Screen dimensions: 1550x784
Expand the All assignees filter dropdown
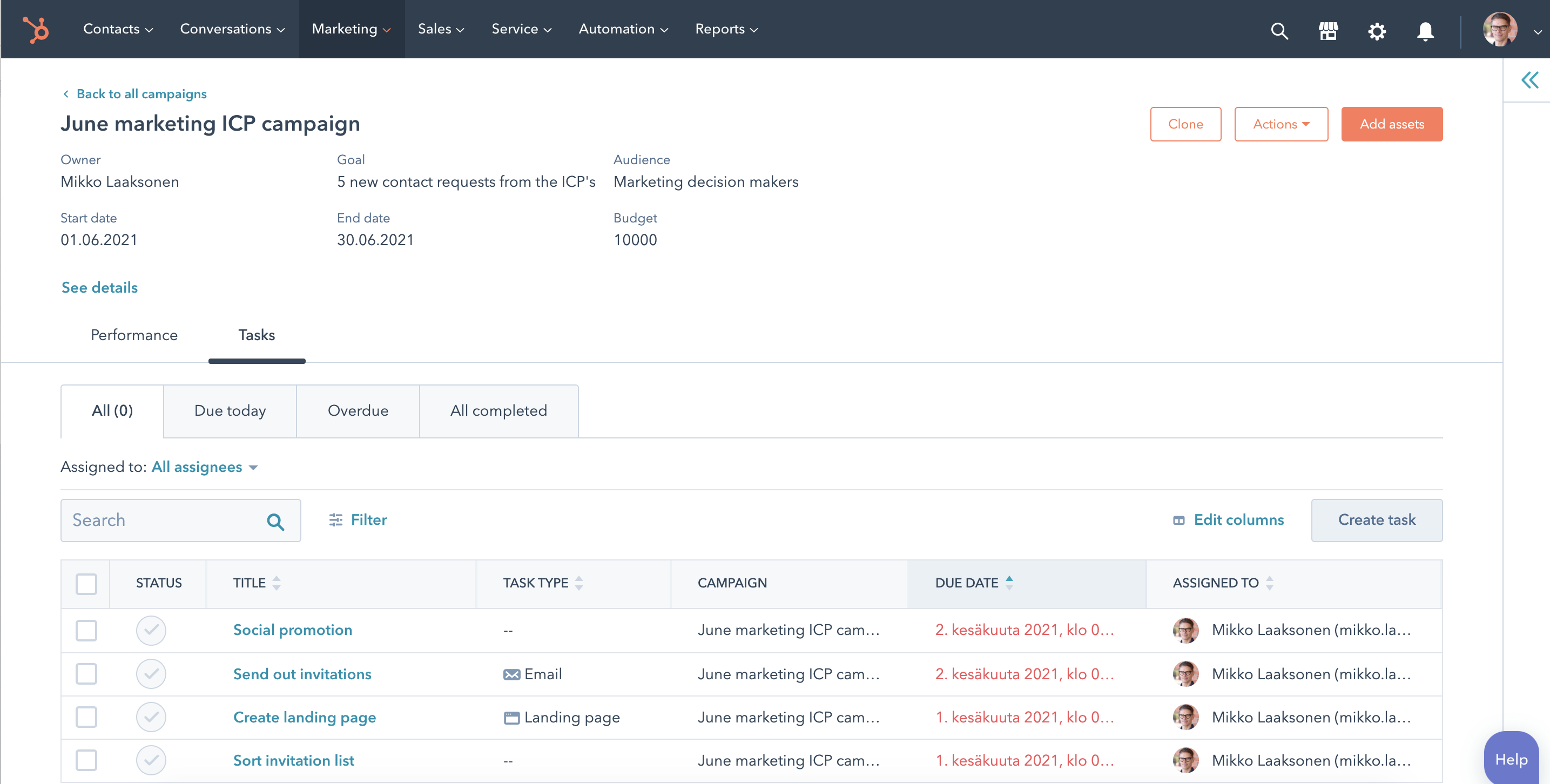pos(197,467)
